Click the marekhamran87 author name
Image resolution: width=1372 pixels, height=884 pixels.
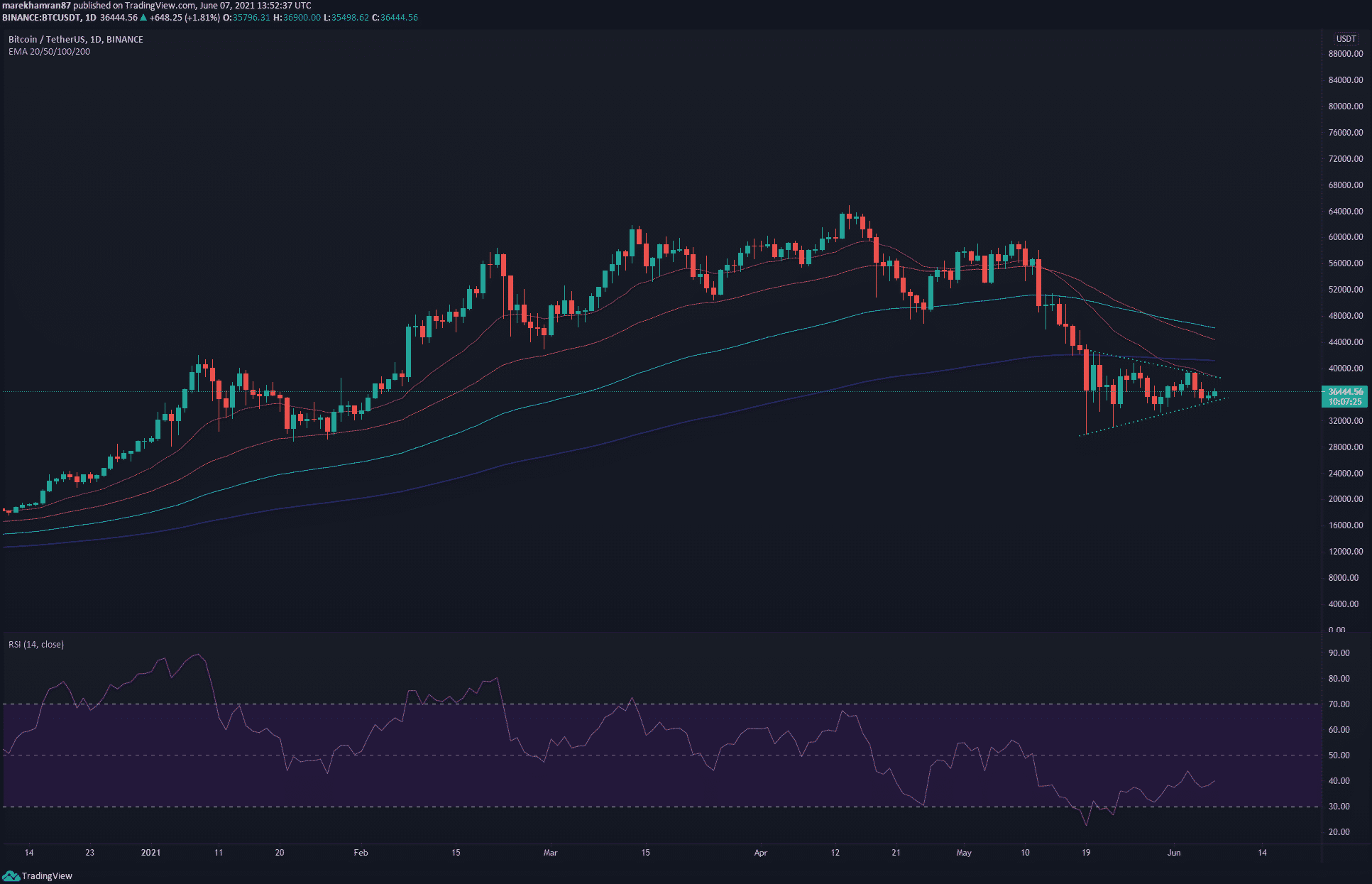[x=36, y=5]
